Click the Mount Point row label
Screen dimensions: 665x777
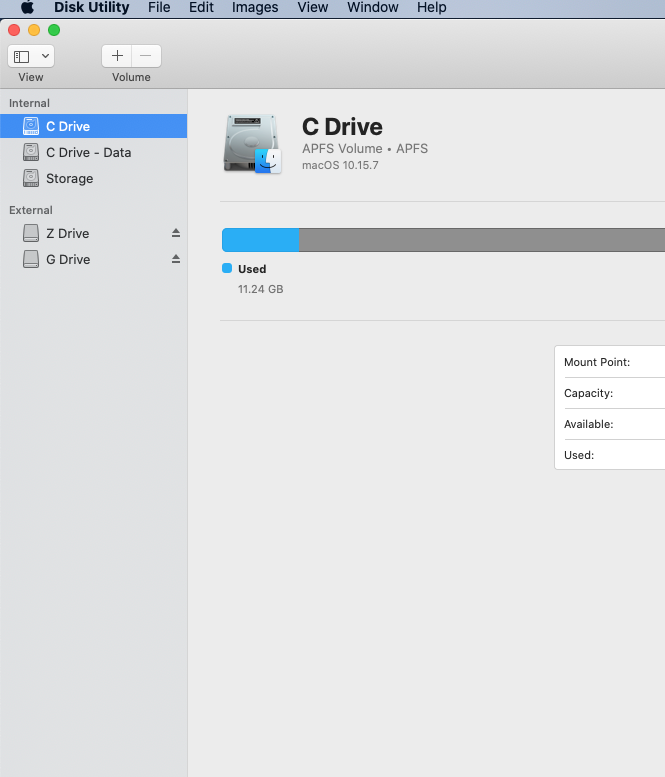[x=597, y=362]
